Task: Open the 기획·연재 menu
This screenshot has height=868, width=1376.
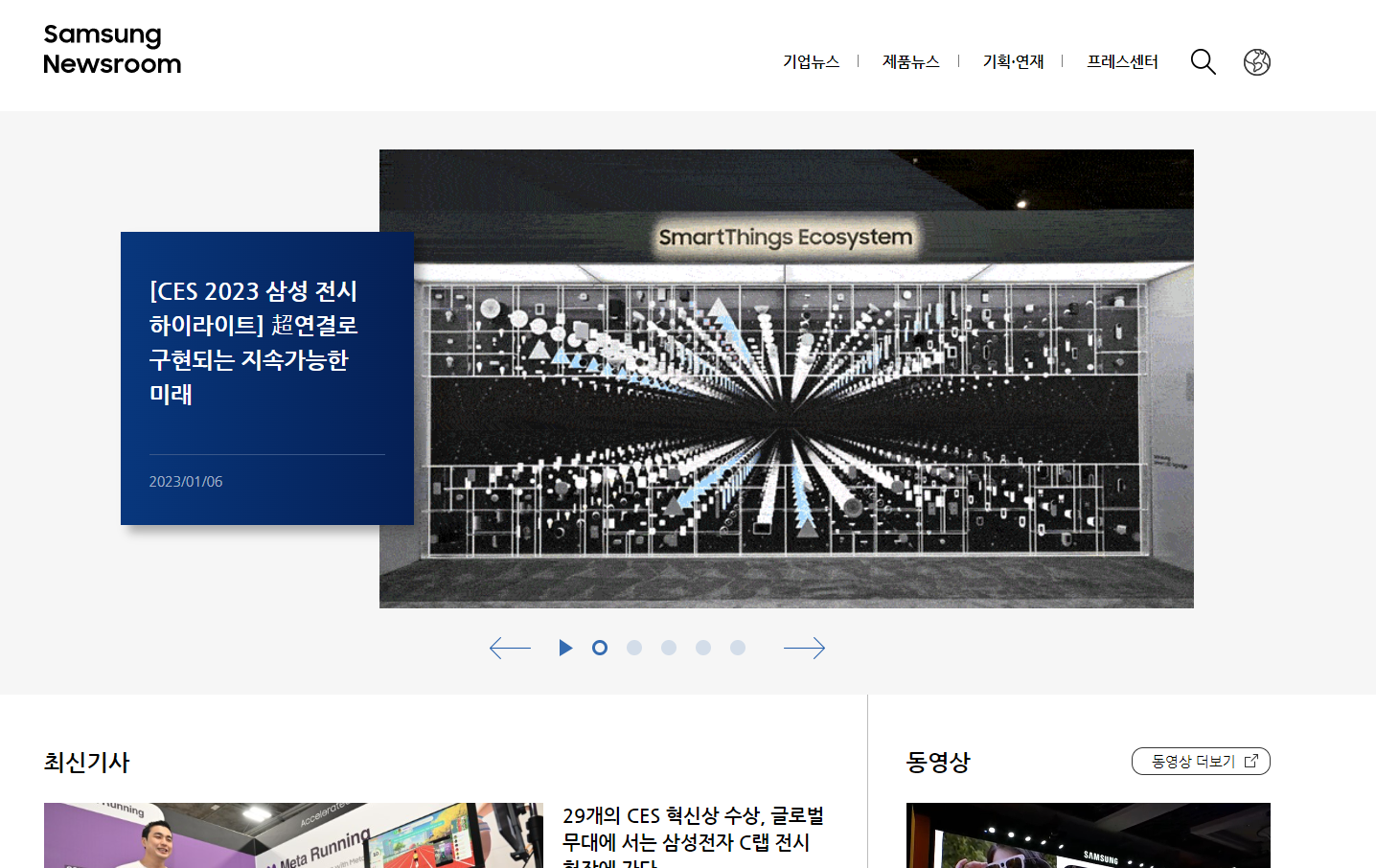Action: 1013,61
